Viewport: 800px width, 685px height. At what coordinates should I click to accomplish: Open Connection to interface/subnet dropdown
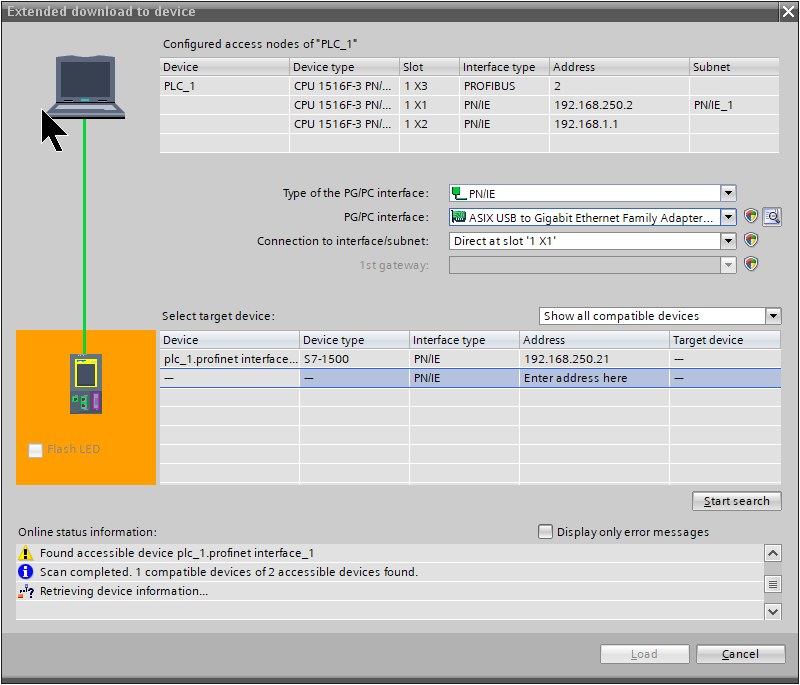pos(728,241)
